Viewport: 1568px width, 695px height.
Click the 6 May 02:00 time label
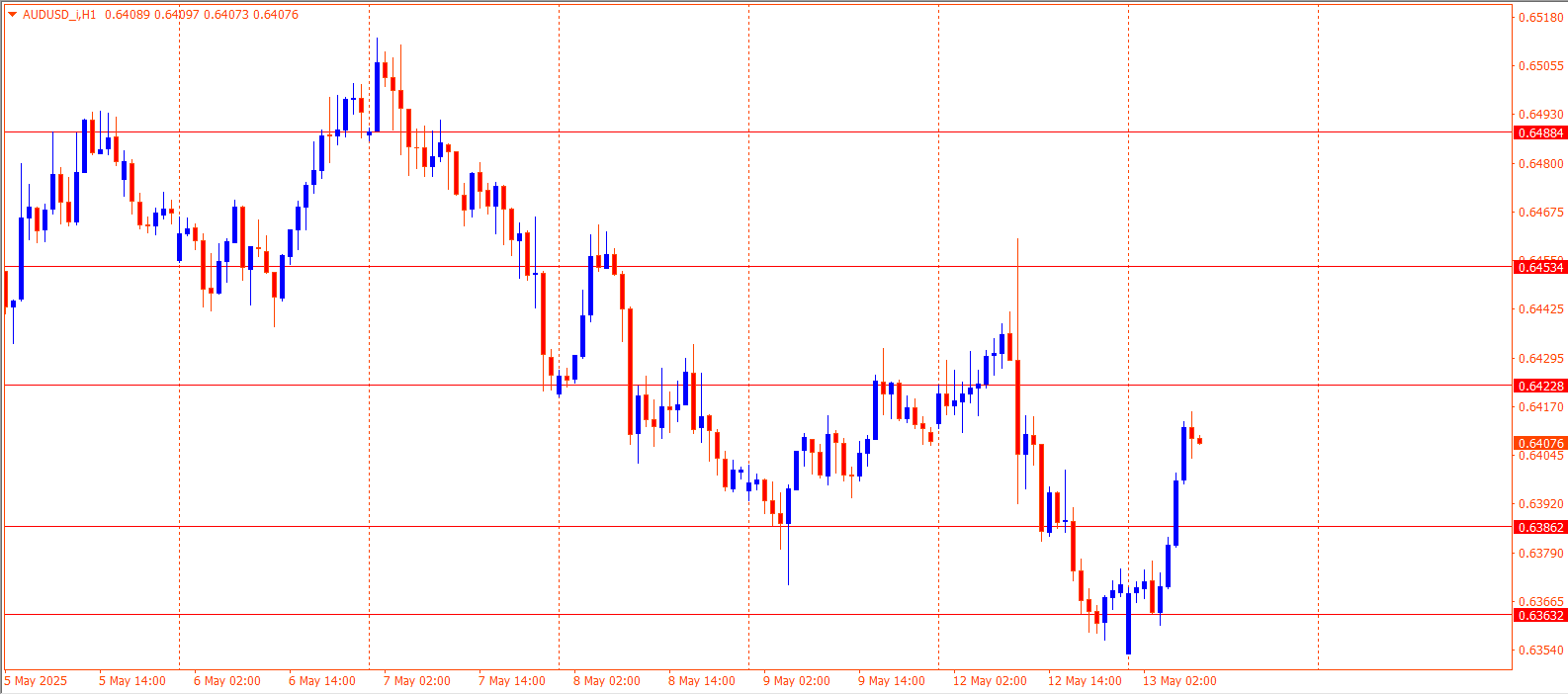click(227, 681)
